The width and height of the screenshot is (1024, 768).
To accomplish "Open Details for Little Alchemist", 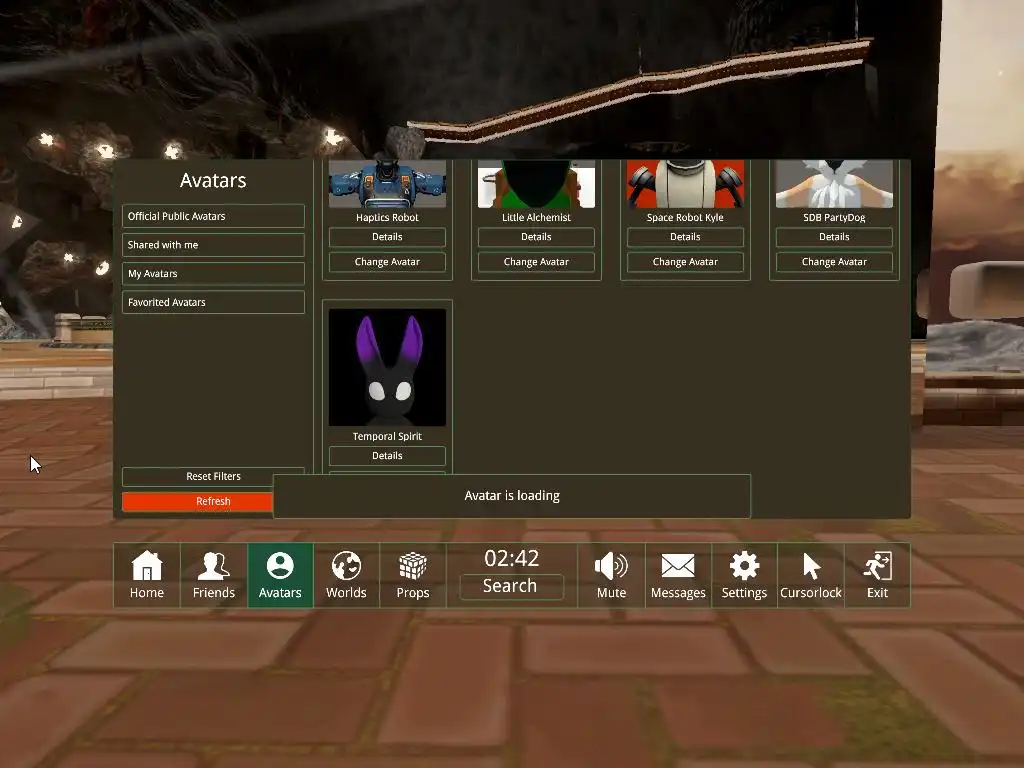I will [536, 237].
